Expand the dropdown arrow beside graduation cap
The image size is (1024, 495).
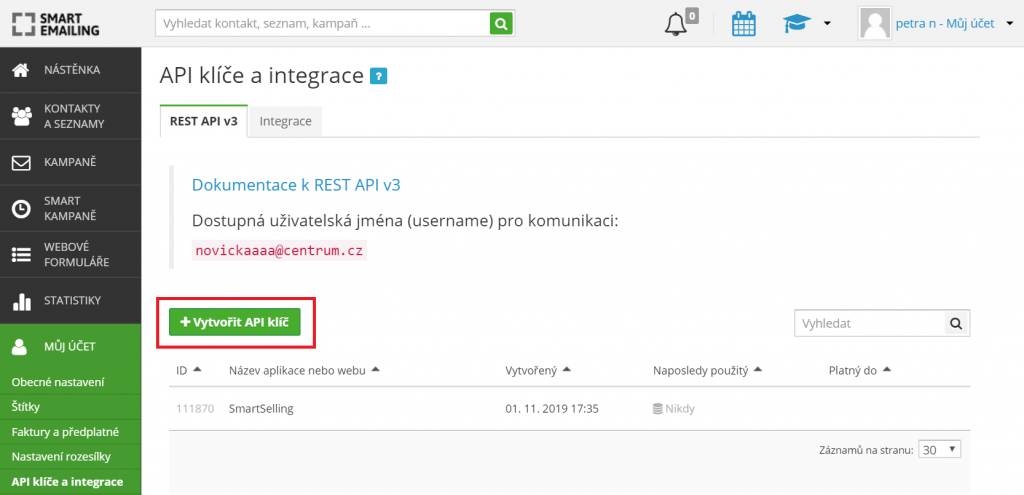coord(827,23)
